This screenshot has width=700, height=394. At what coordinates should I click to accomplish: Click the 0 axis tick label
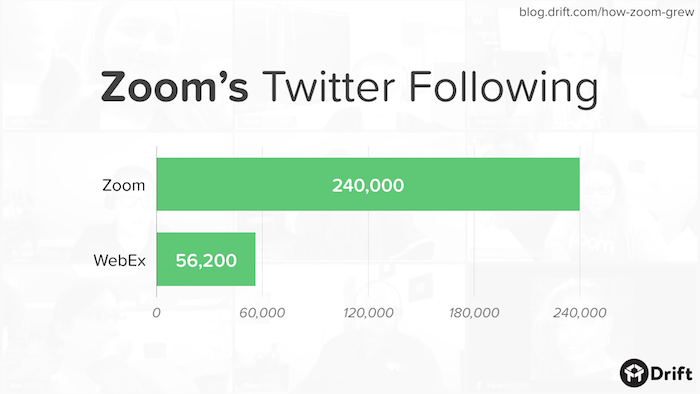point(156,313)
